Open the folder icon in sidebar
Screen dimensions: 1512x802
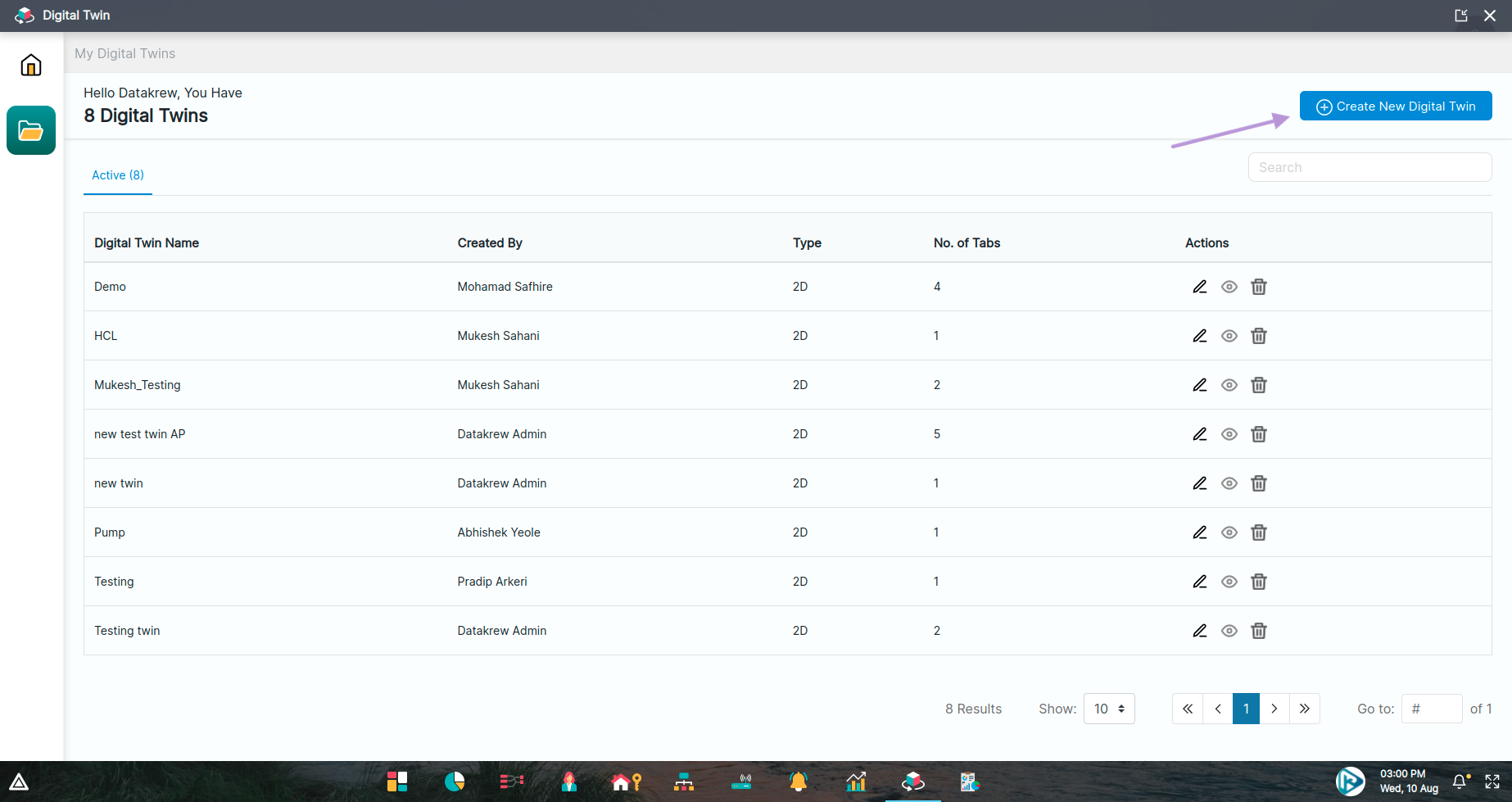[x=31, y=130]
